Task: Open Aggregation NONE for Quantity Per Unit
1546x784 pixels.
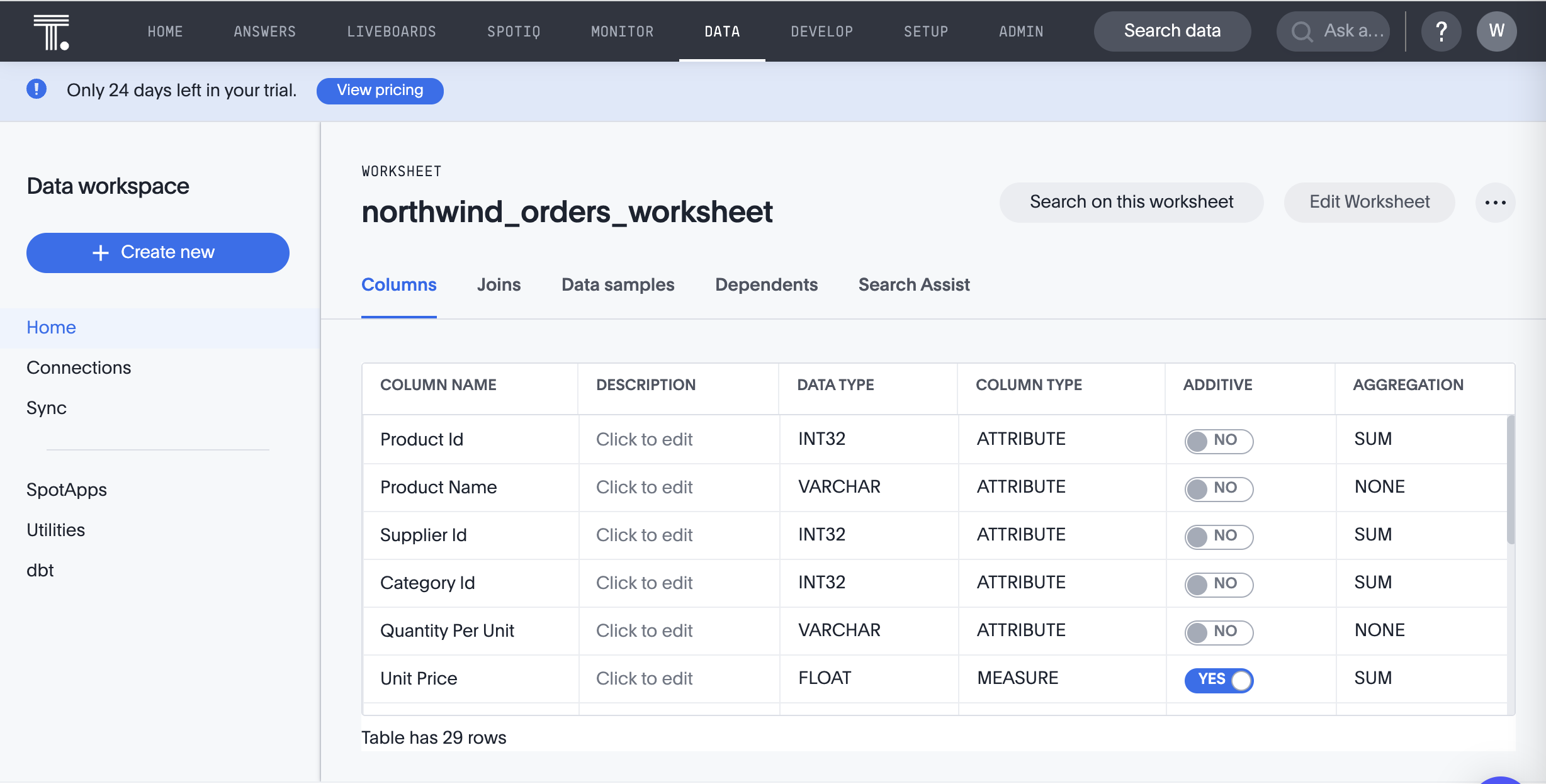Action: (1379, 630)
